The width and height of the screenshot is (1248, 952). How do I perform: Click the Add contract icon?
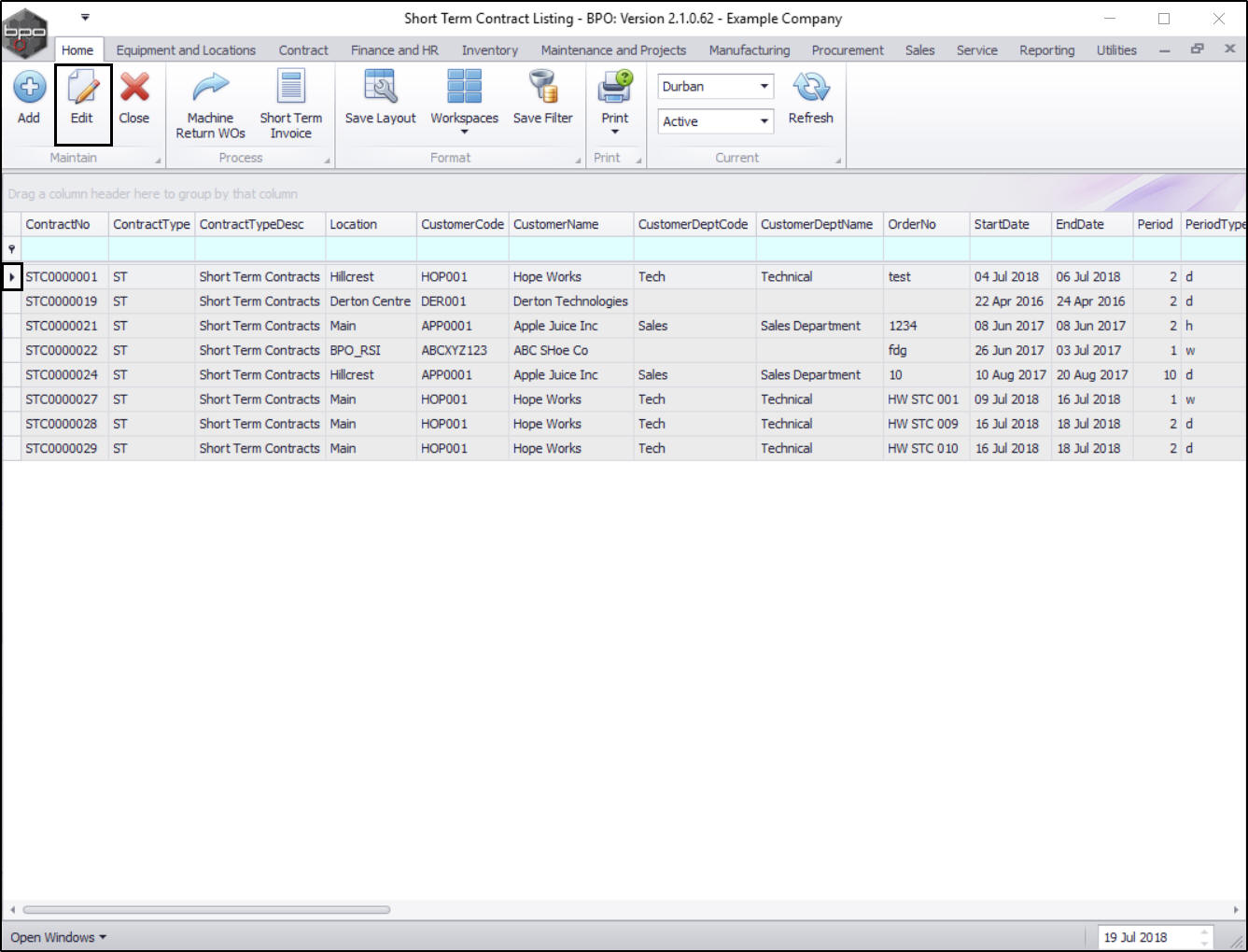[29, 88]
